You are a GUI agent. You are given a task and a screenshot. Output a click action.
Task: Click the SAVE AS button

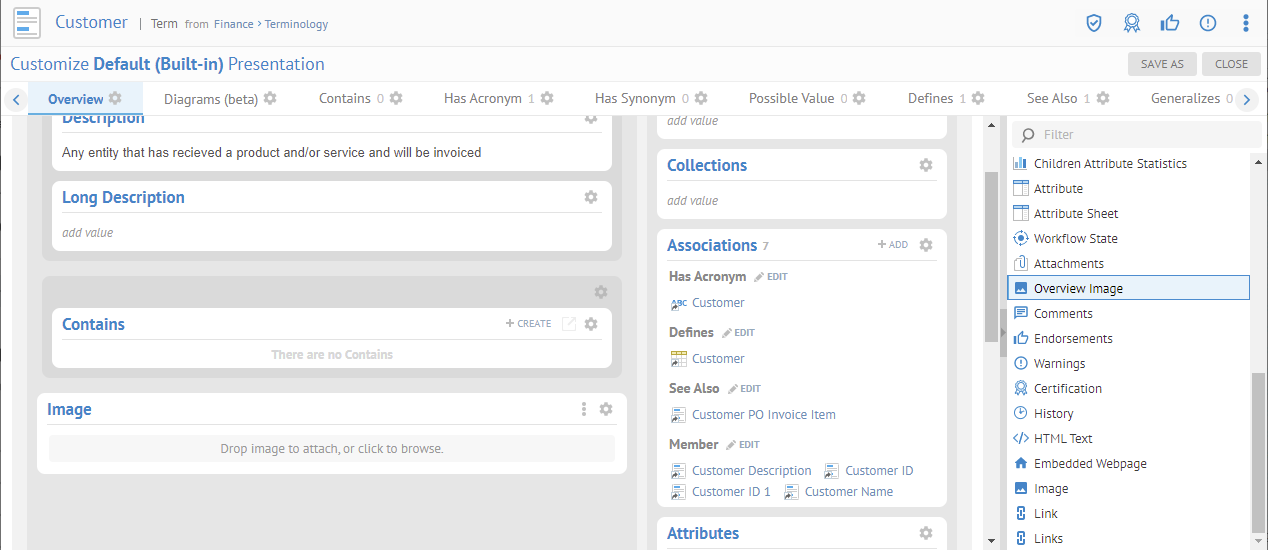1162,64
